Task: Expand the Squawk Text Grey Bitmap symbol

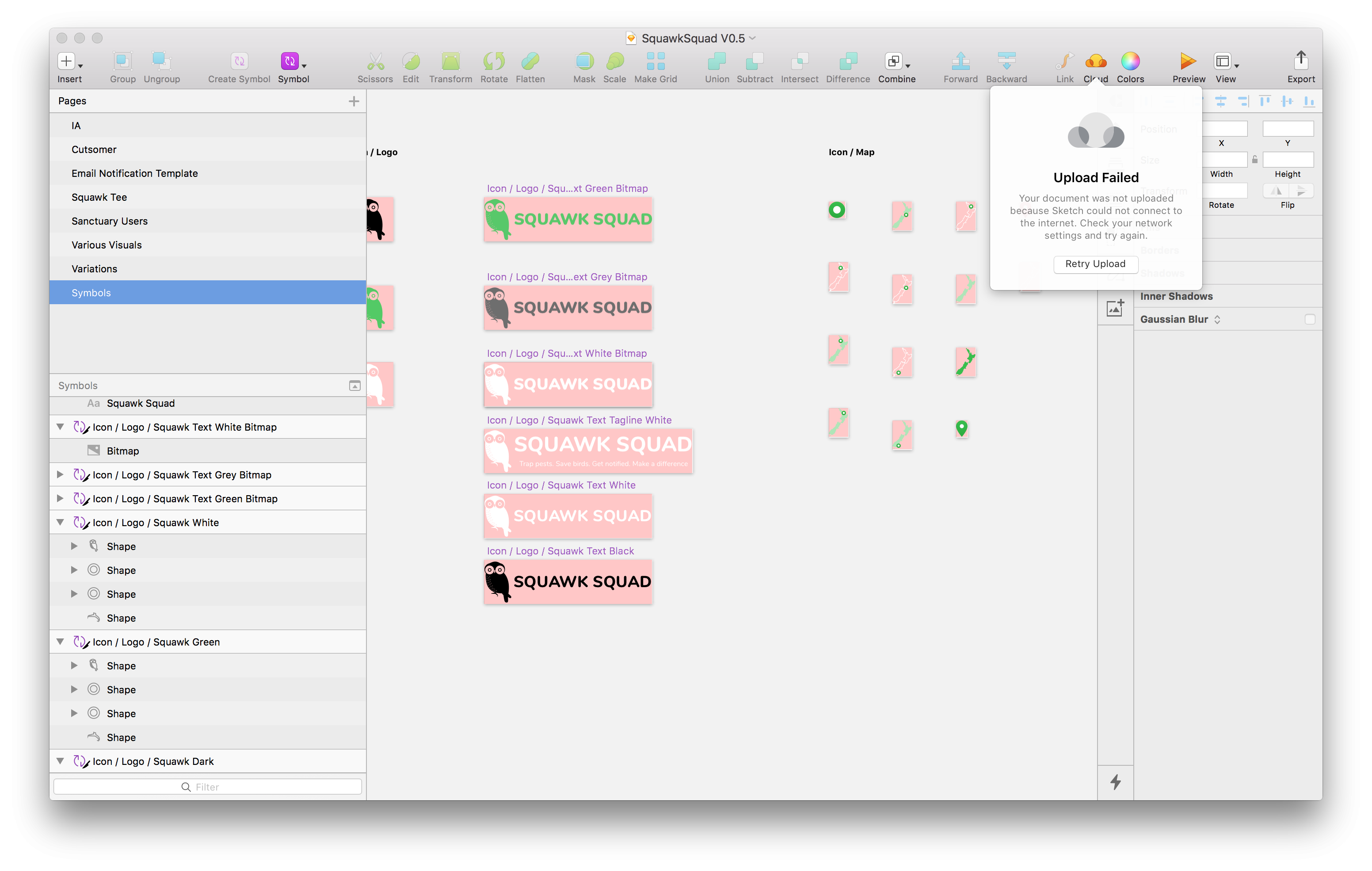Action: point(60,475)
